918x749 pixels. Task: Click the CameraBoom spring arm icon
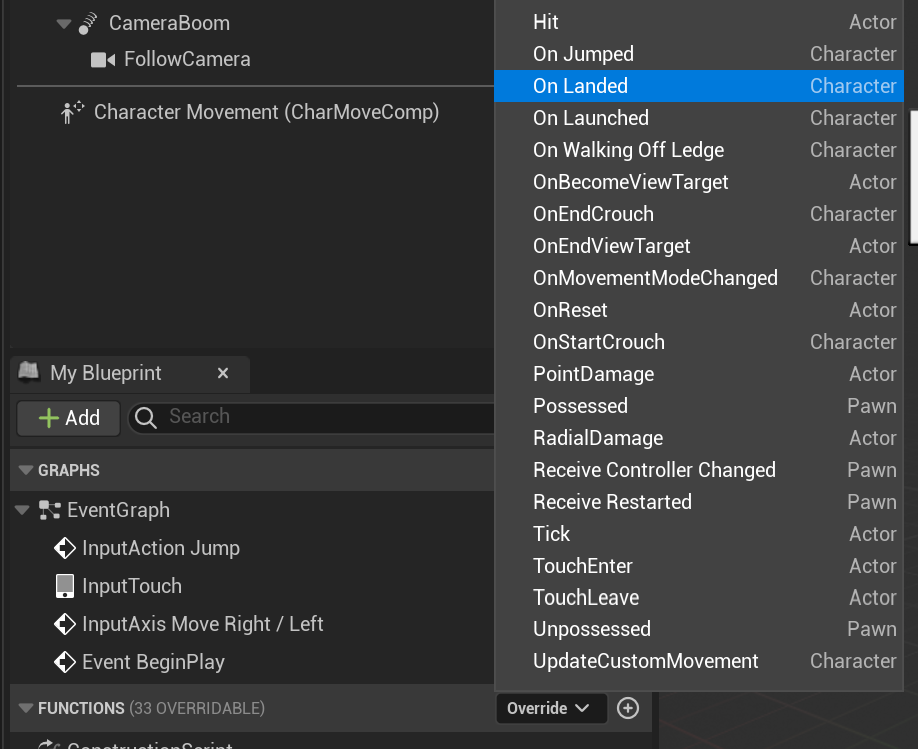(x=88, y=23)
